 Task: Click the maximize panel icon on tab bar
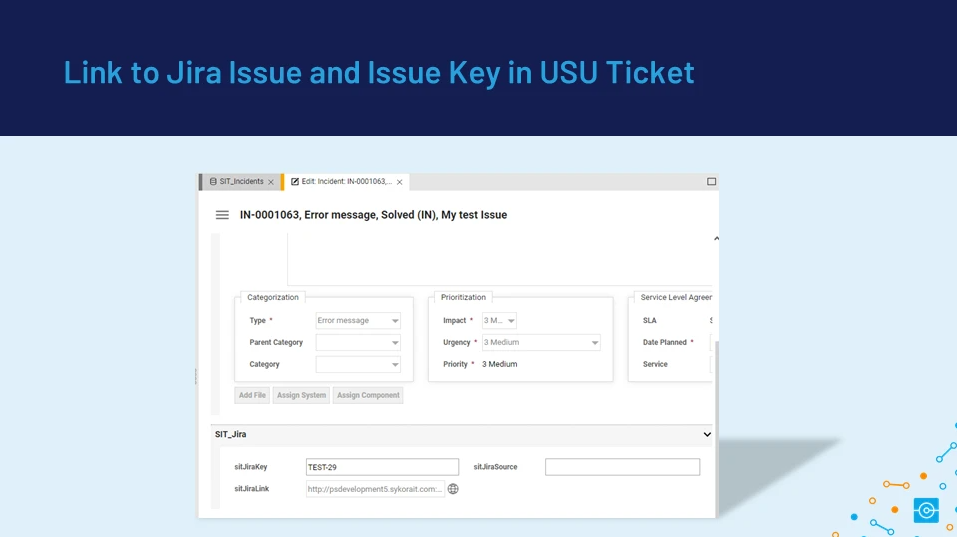(x=711, y=182)
